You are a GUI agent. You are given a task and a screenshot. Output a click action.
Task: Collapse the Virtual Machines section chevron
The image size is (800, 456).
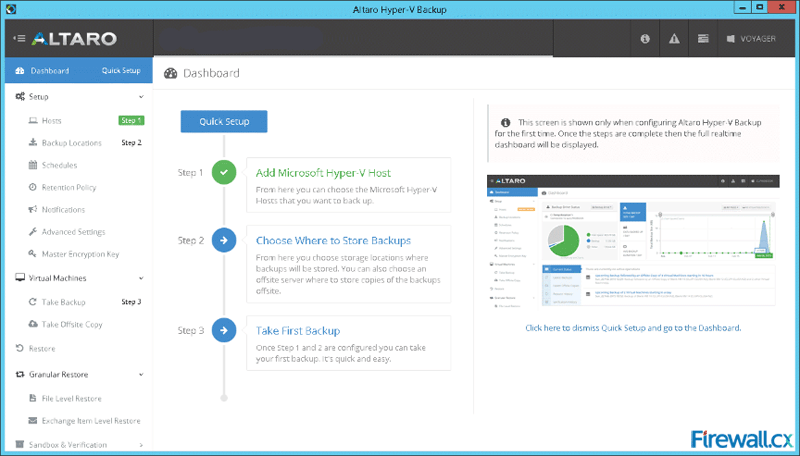pos(141,278)
